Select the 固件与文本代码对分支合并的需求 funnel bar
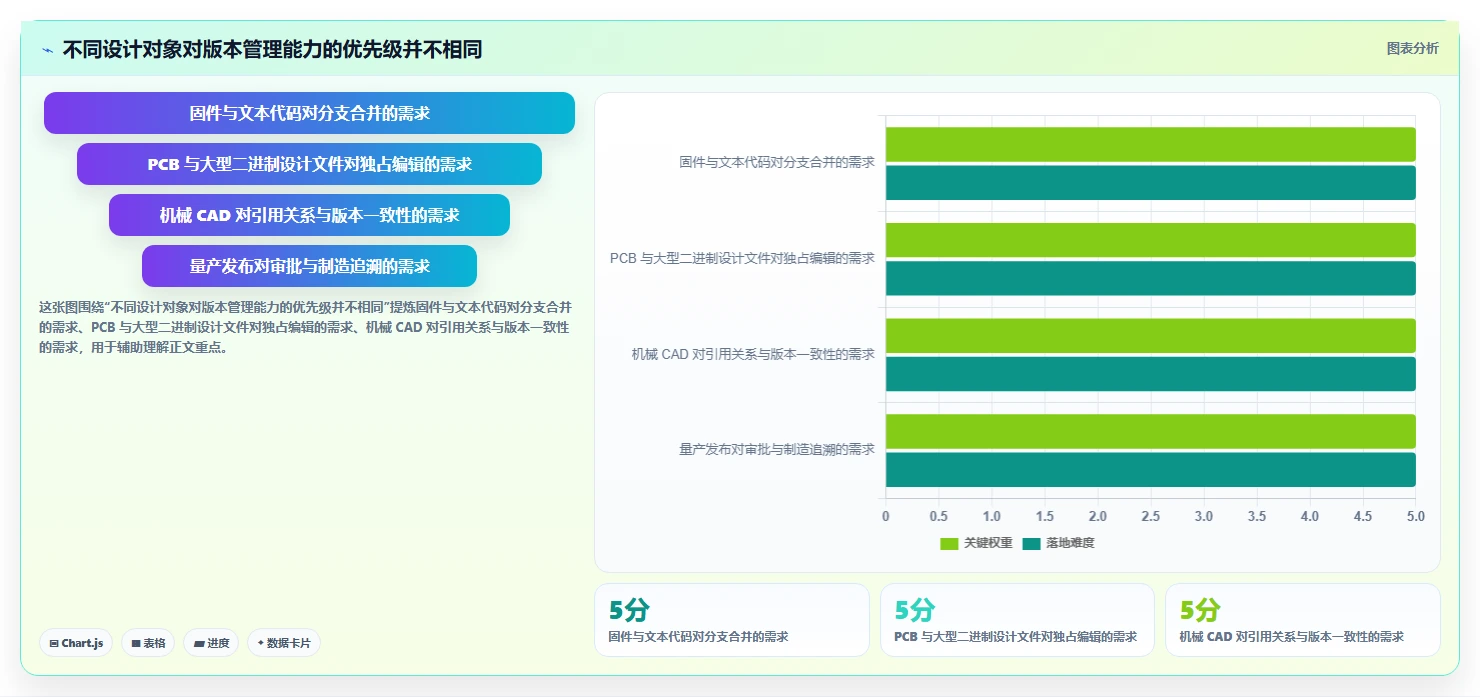Viewport: 1480px width, 697px height. (309, 113)
